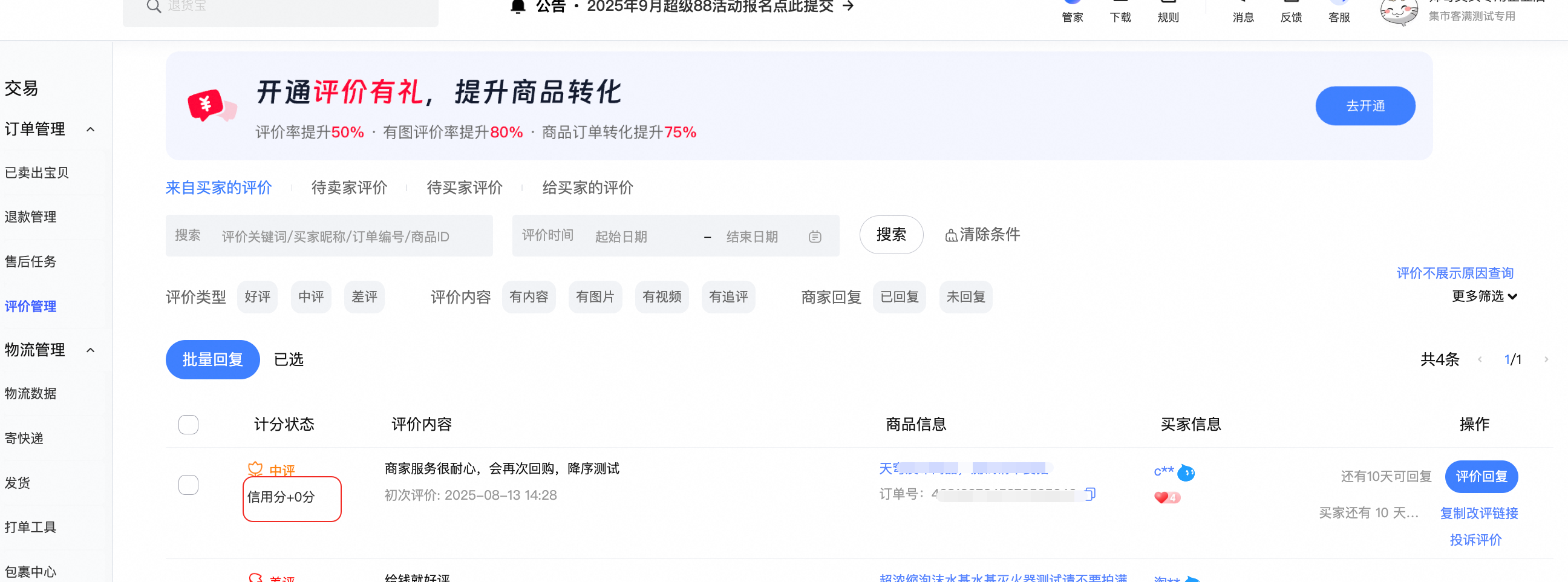Open 物流数据 in sidebar

30,394
